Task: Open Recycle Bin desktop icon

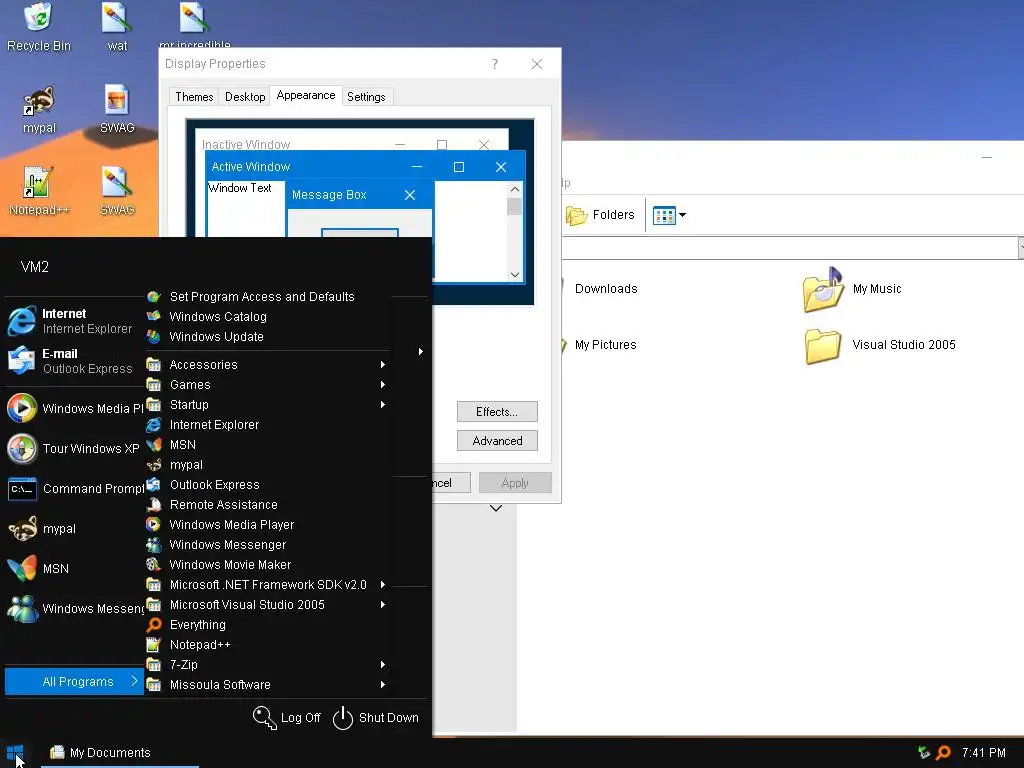Action: (39, 26)
